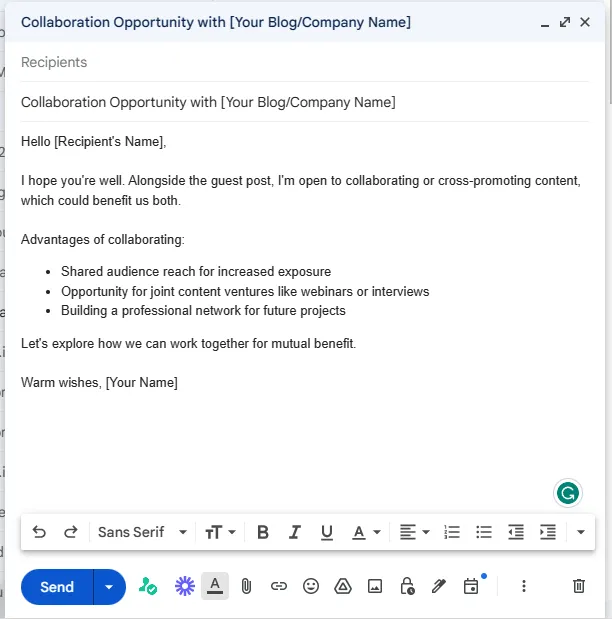Image resolution: width=612 pixels, height=619 pixels.
Task: Open more options three-dot menu
Action: [524, 586]
